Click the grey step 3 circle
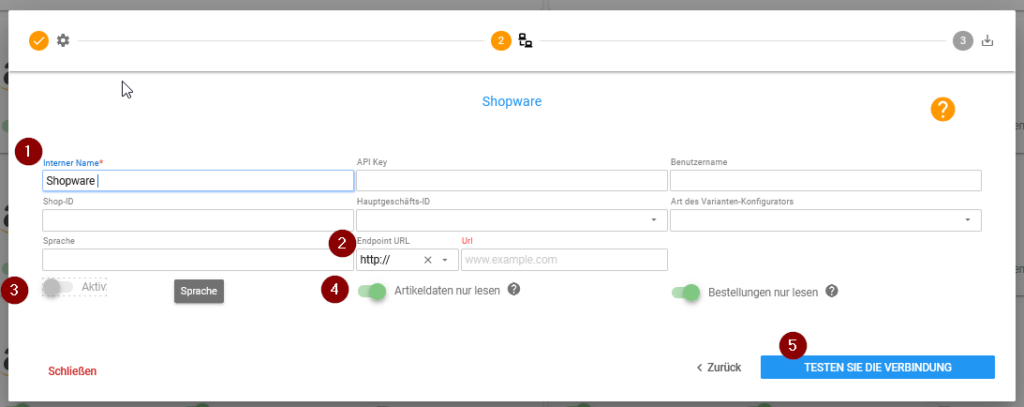 pos(963,41)
